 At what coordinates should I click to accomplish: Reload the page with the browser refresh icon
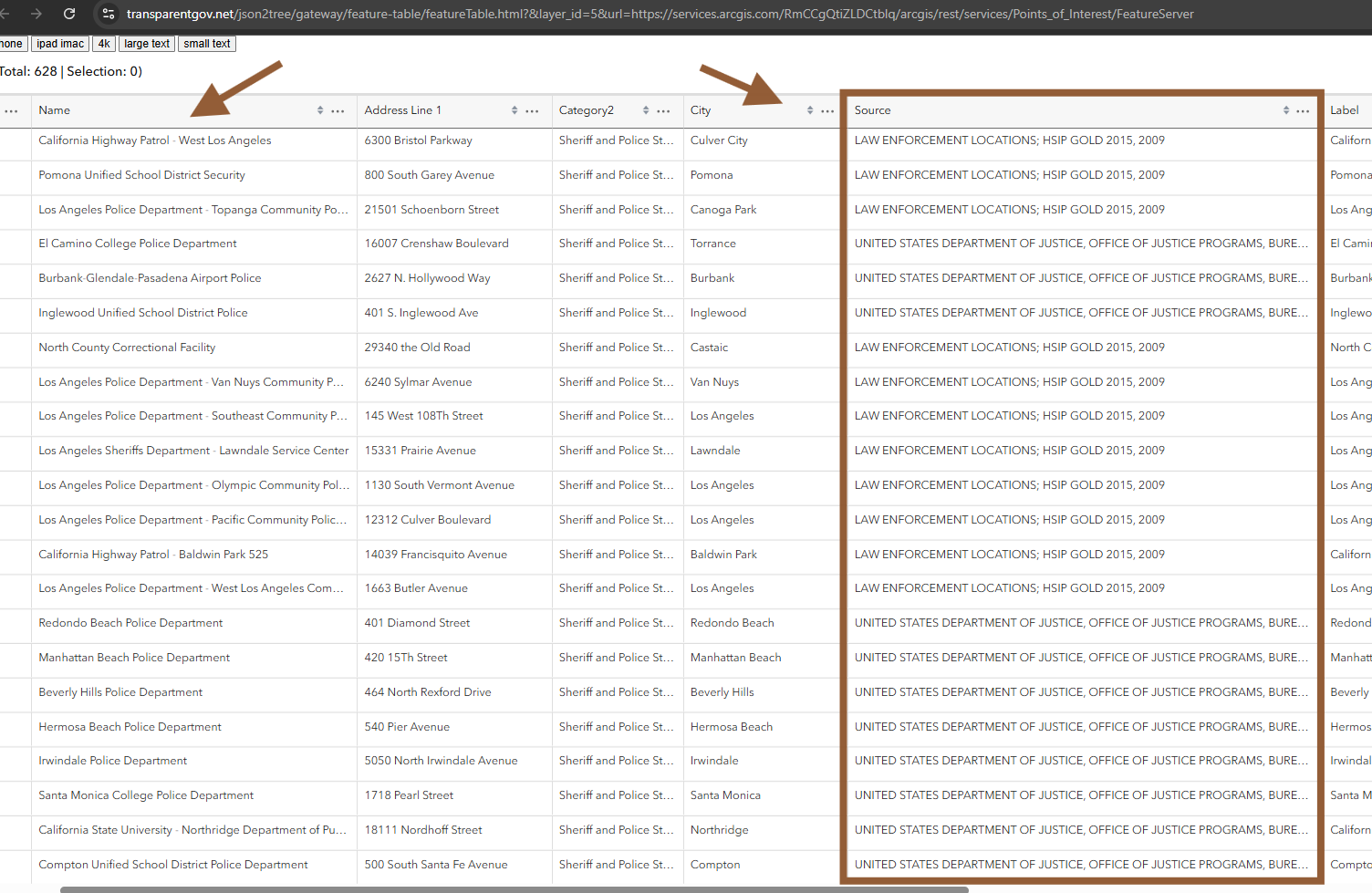69,14
